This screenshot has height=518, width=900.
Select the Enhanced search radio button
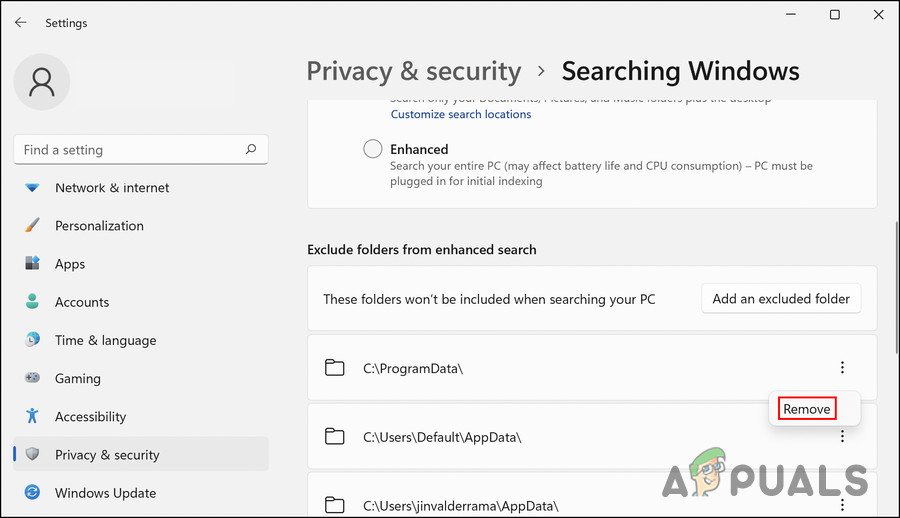[373, 149]
